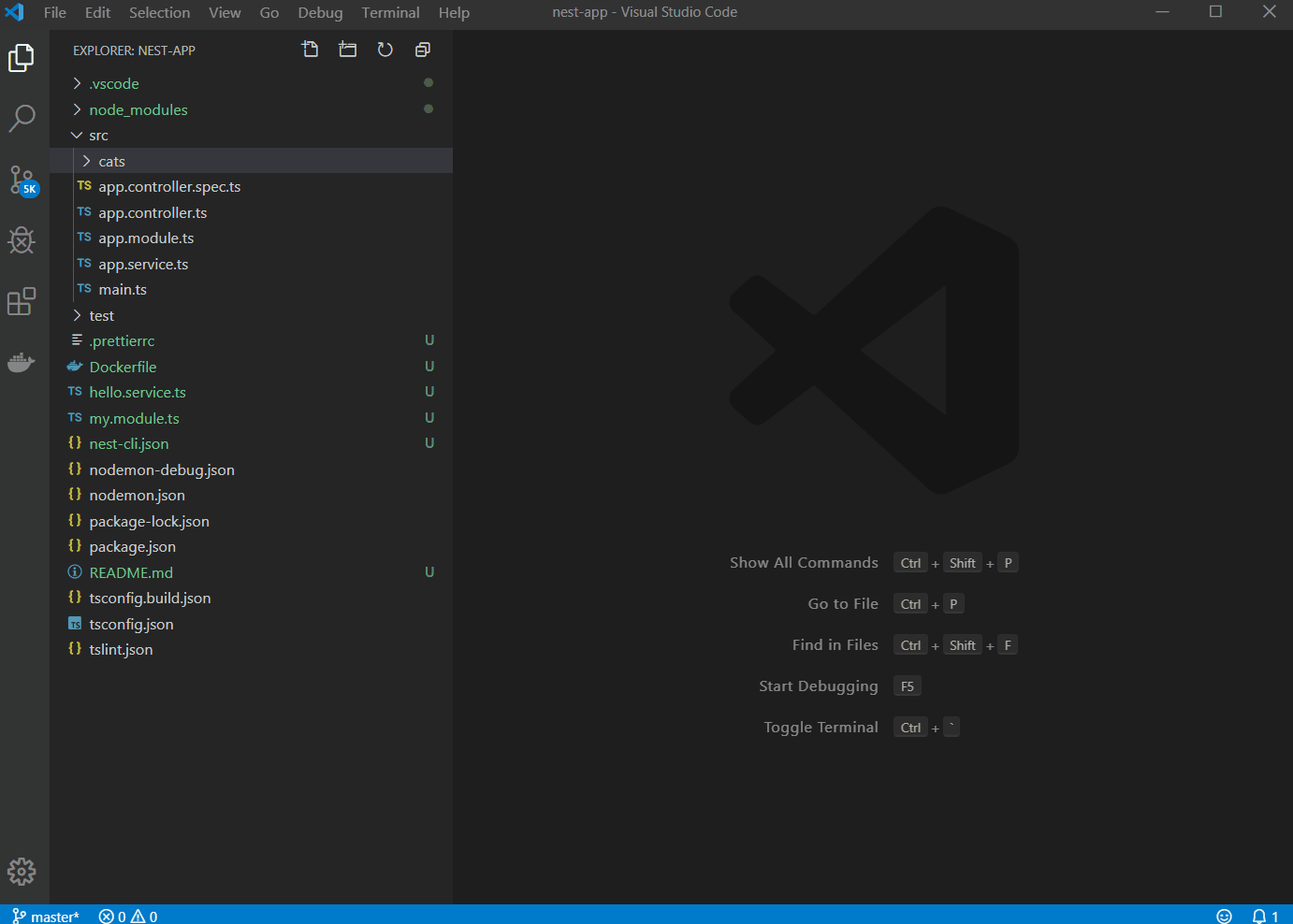Open the Help menu

(454, 12)
